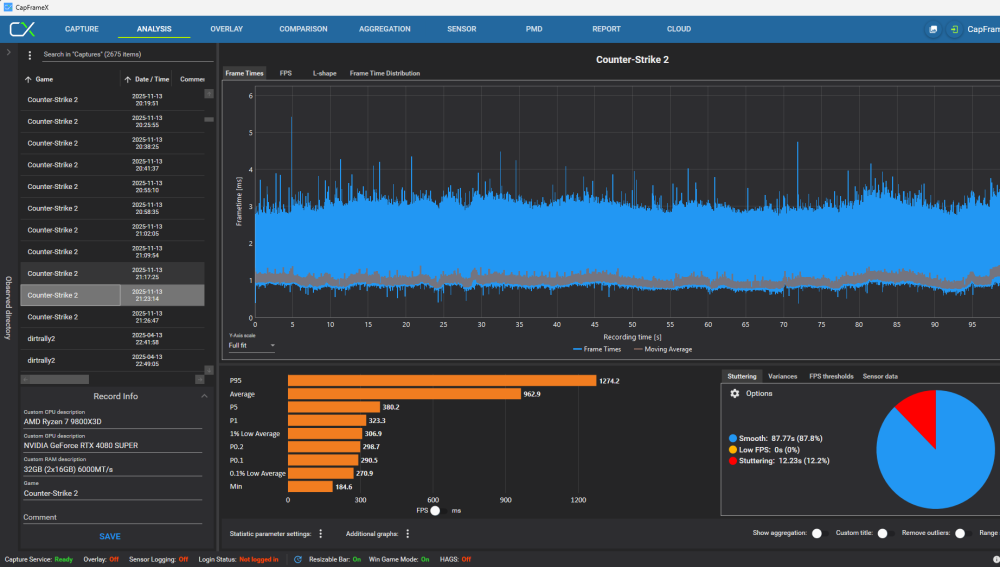Open the Y-Axis scale Full fit dropdown

(x=251, y=346)
